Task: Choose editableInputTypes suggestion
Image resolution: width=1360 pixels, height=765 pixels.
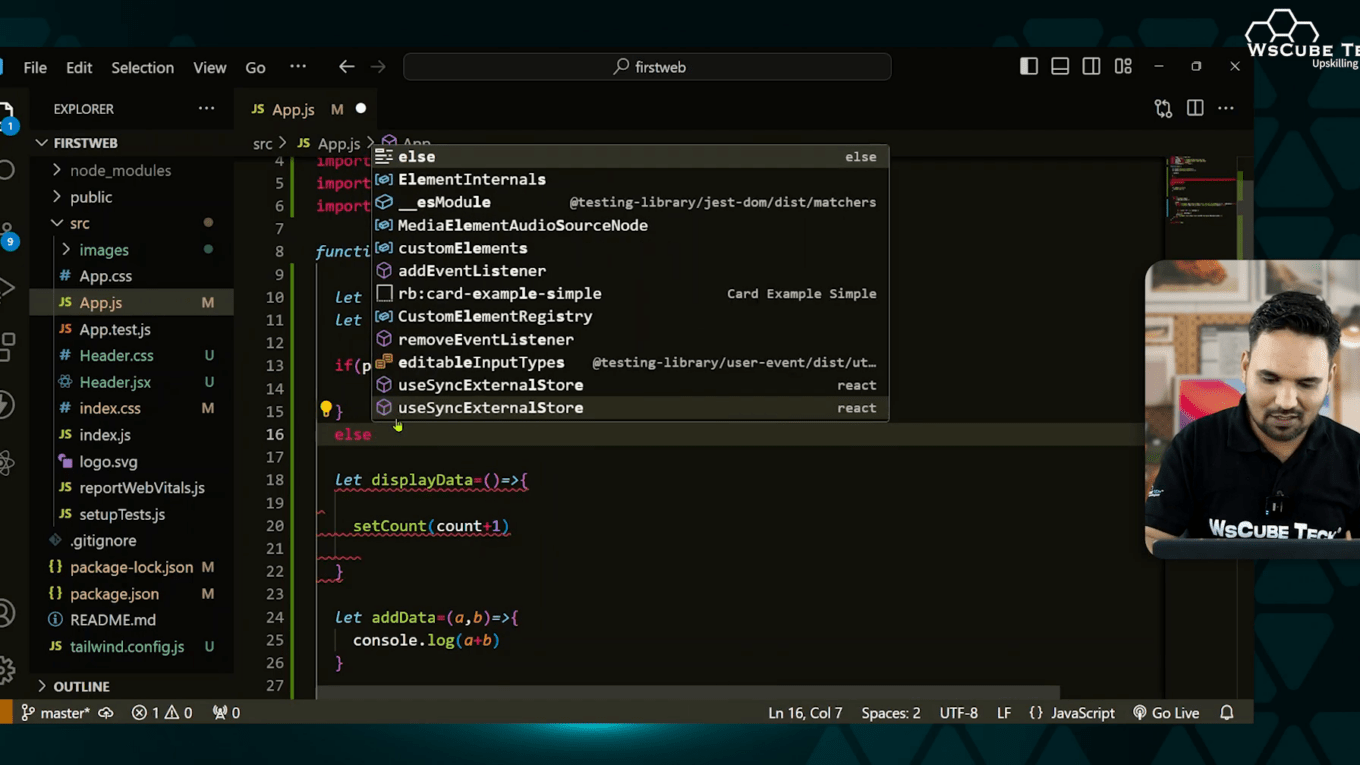Action: click(630, 363)
